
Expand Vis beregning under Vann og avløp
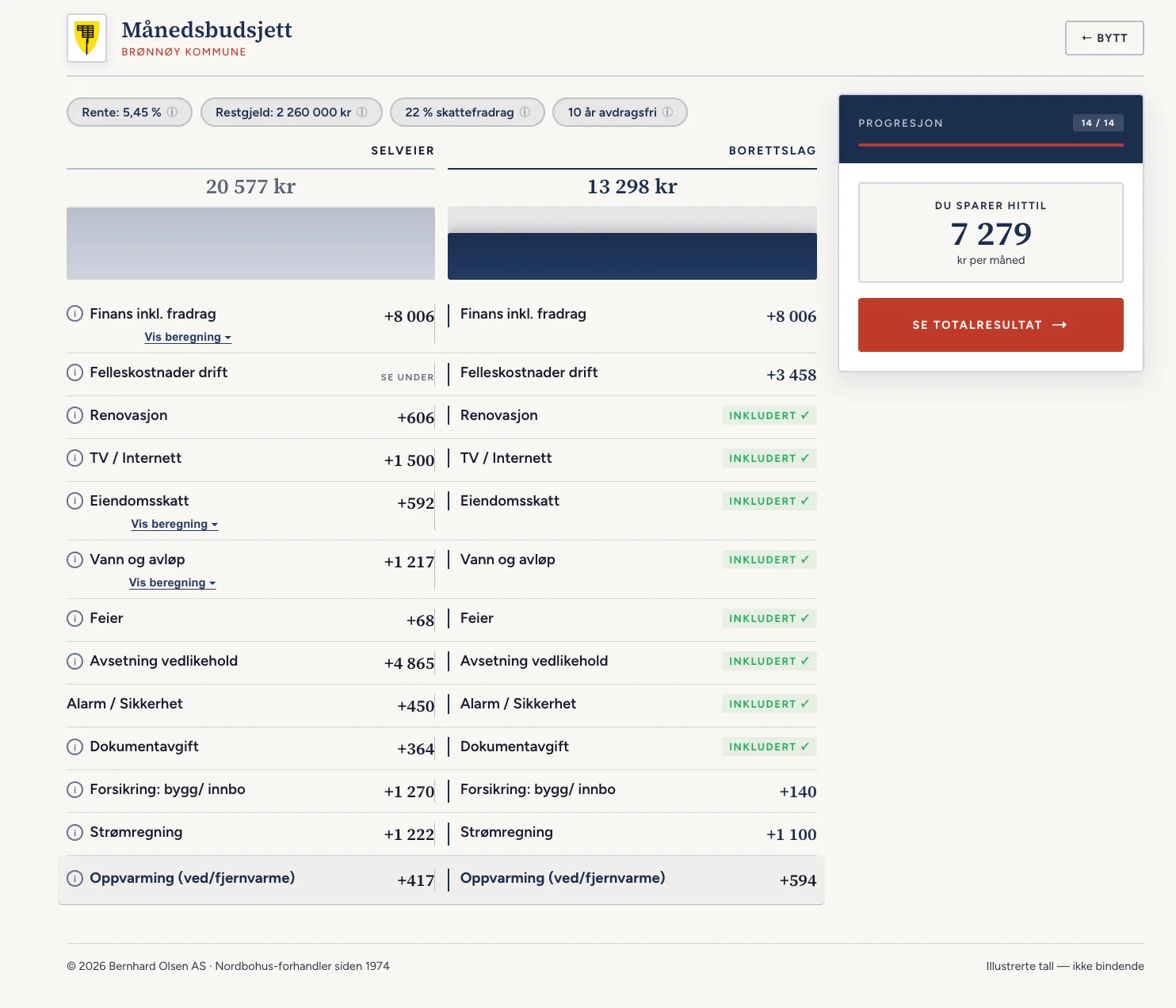pos(172,582)
